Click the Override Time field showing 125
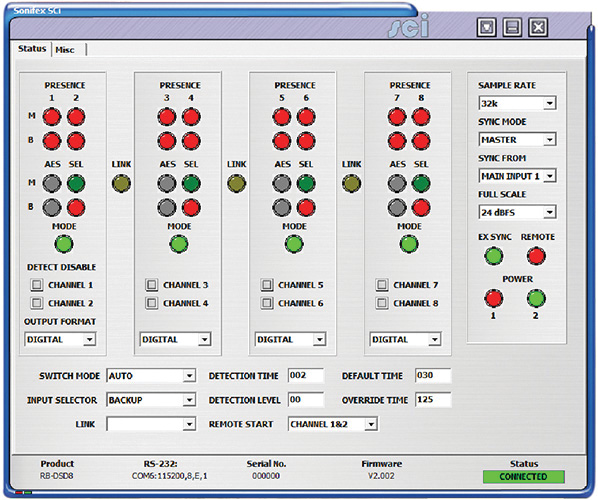 pos(433,400)
